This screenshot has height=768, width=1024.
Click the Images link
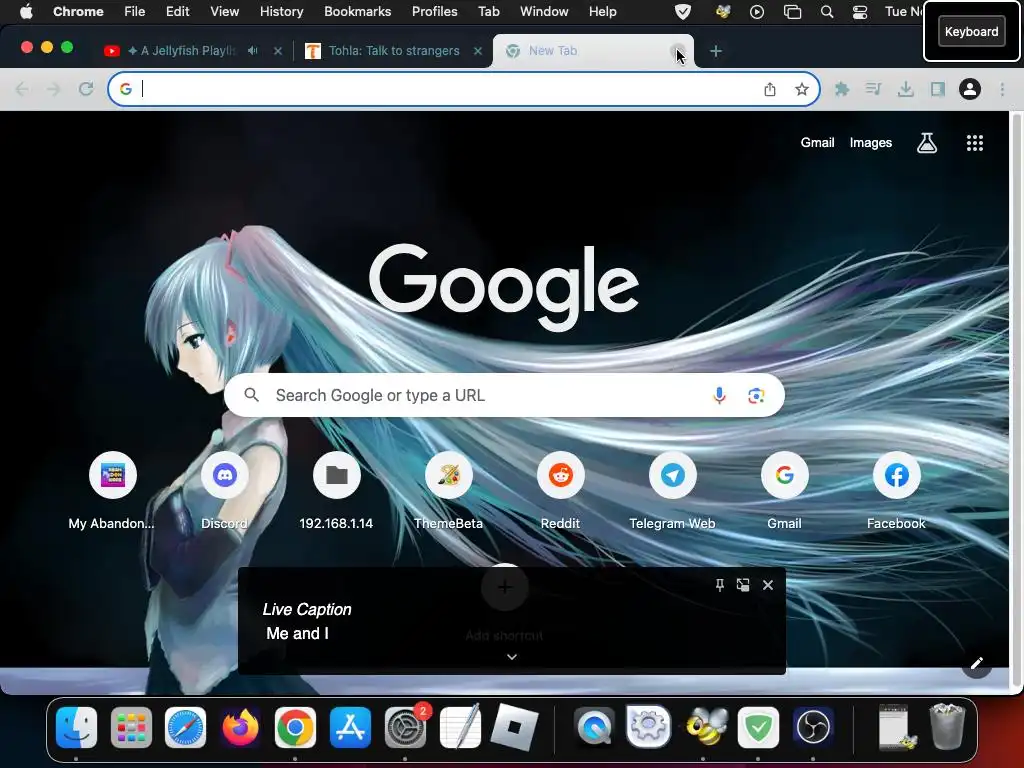pos(871,143)
